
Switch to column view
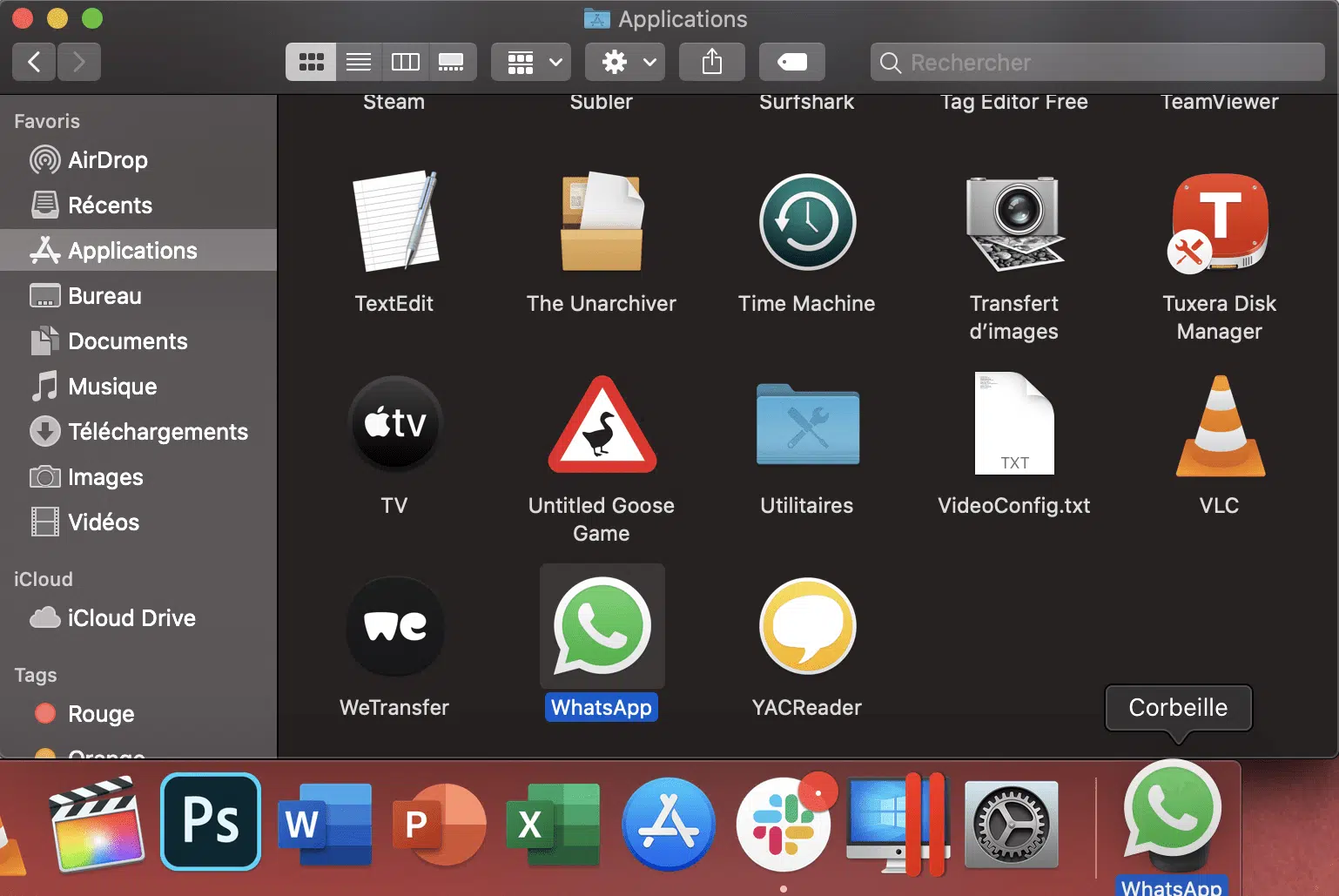click(x=406, y=62)
